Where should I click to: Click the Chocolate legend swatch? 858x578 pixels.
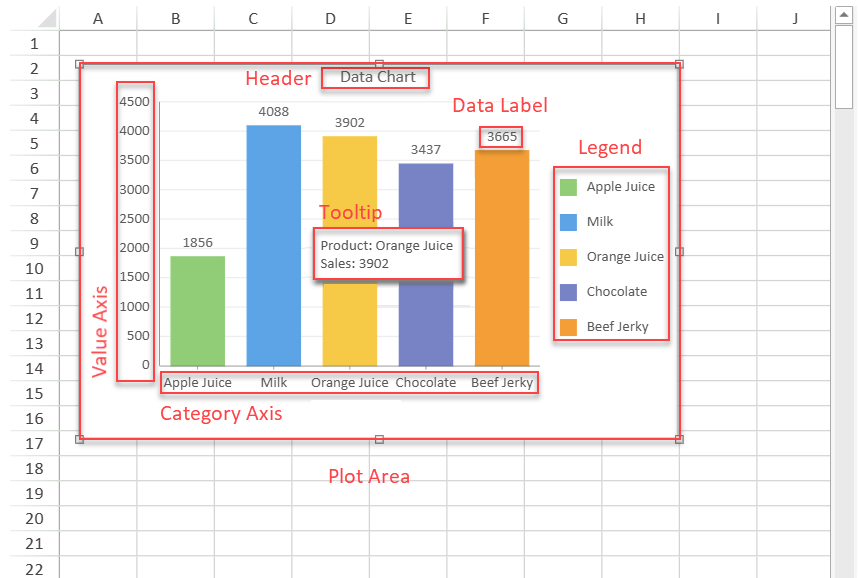(x=569, y=292)
